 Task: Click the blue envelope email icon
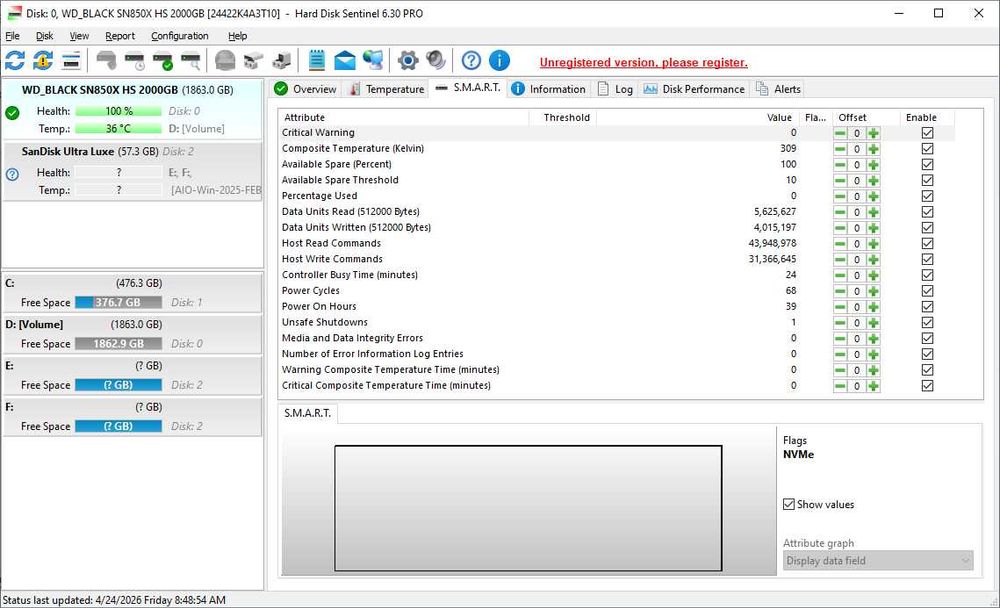pyautogui.click(x=344, y=61)
